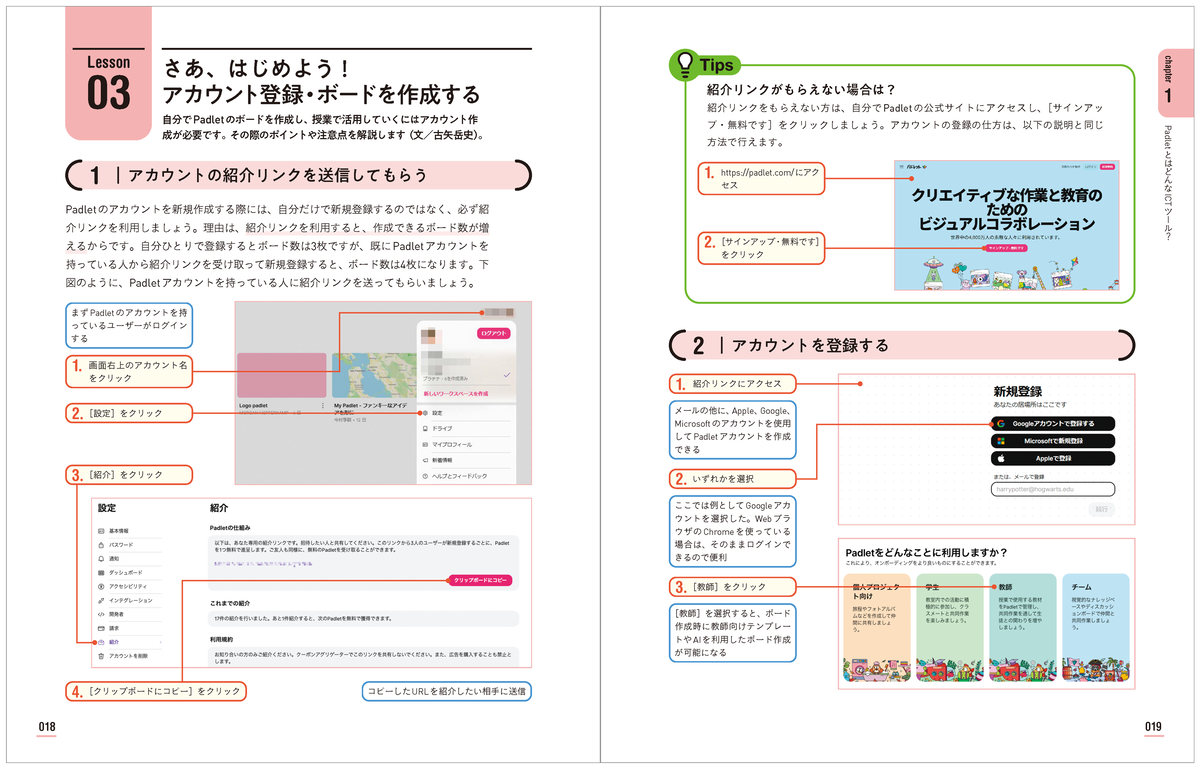Click the question mark icon beside ヘルプとフィードバック

[425, 476]
